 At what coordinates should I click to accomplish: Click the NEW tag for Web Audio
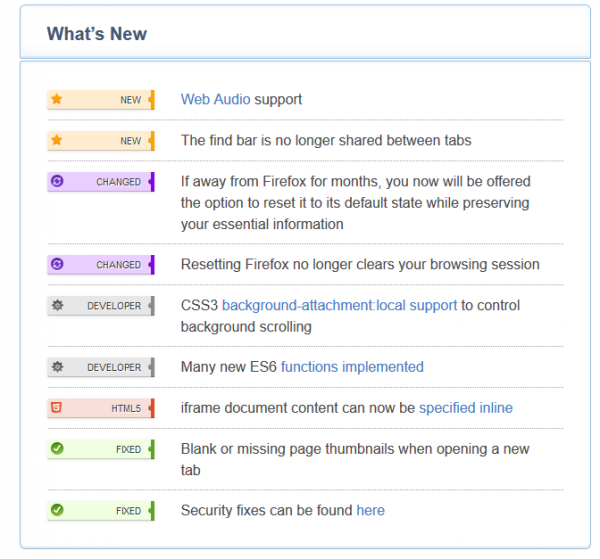pyautogui.click(x=130, y=100)
